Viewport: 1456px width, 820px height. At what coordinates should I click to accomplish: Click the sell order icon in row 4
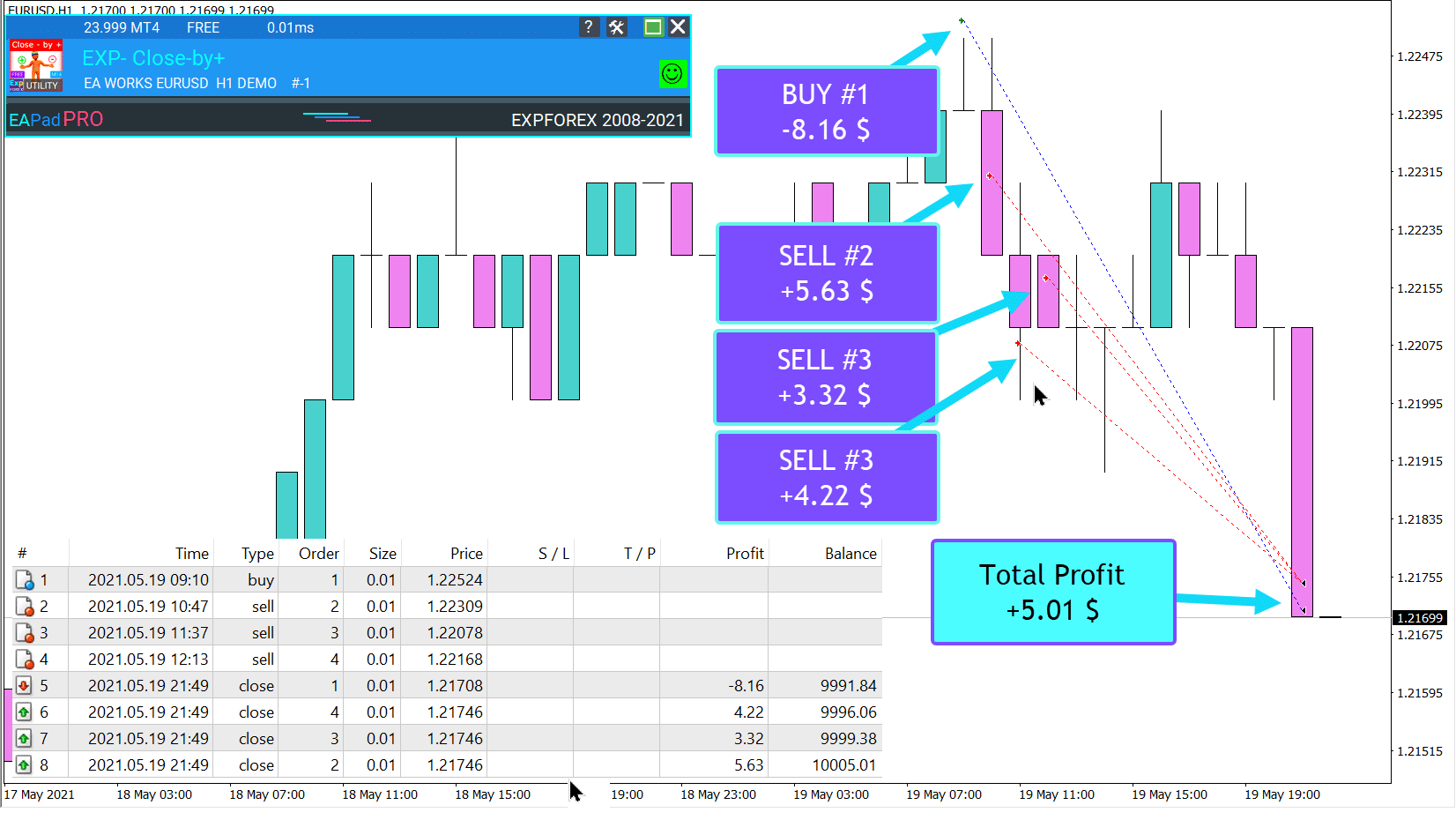(24, 660)
